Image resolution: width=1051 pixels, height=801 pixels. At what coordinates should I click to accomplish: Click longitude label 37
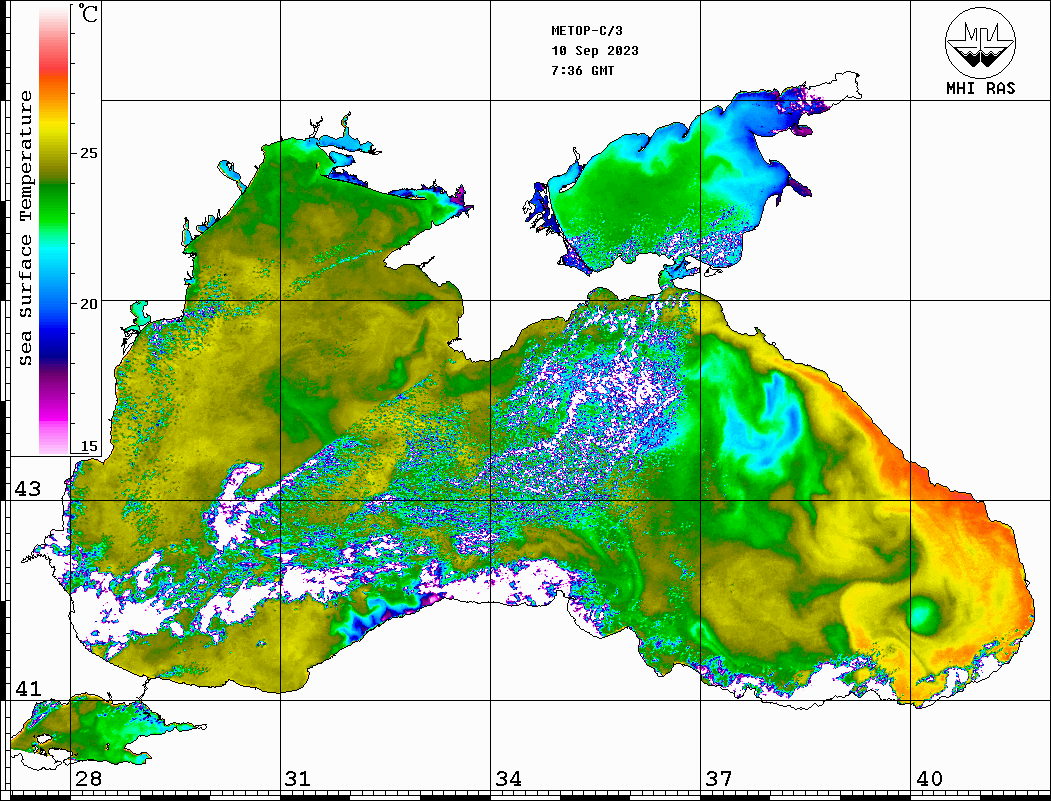[x=719, y=778]
